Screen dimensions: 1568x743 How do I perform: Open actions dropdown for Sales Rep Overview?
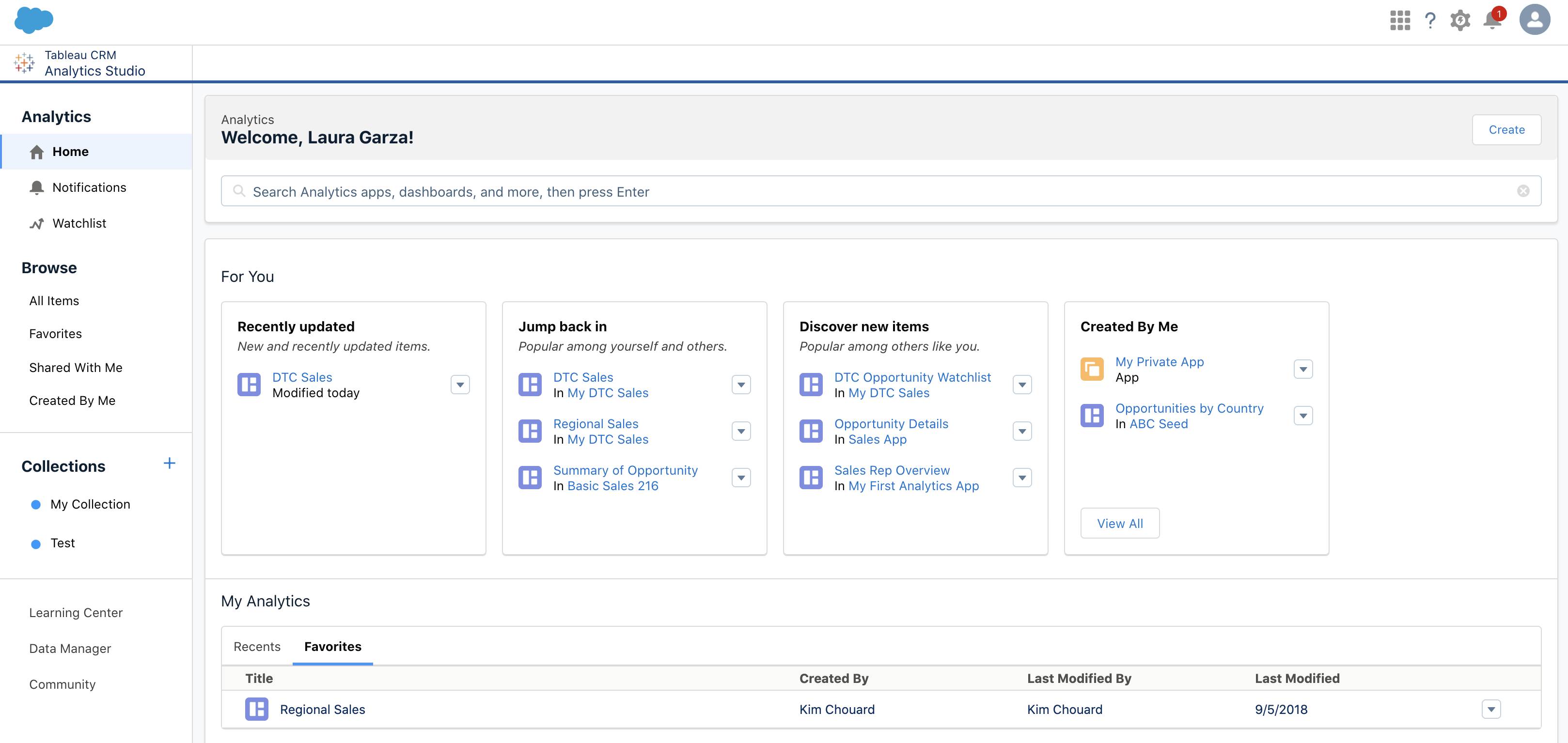(x=1022, y=478)
